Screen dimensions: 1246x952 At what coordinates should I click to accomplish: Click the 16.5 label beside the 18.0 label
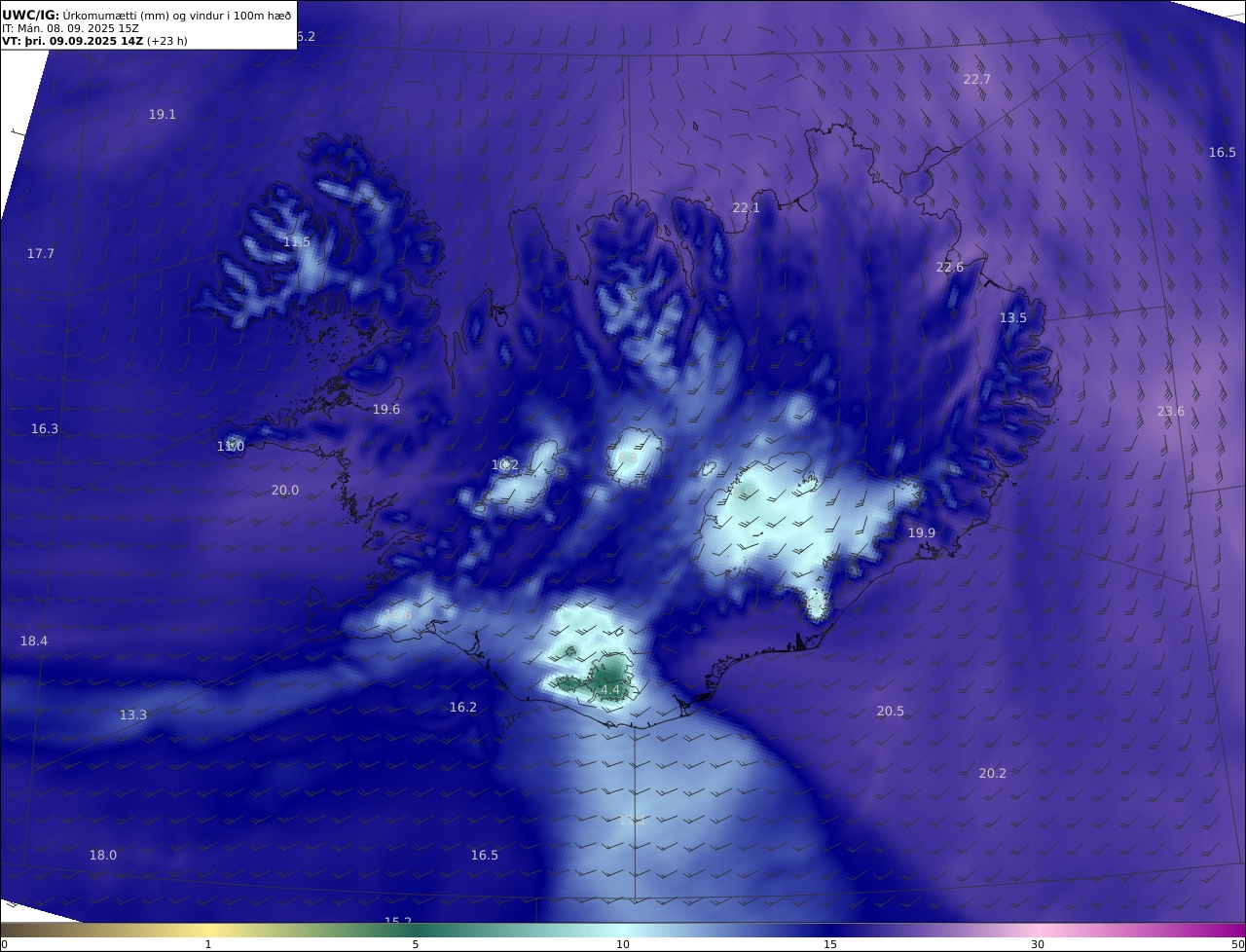pos(485,856)
